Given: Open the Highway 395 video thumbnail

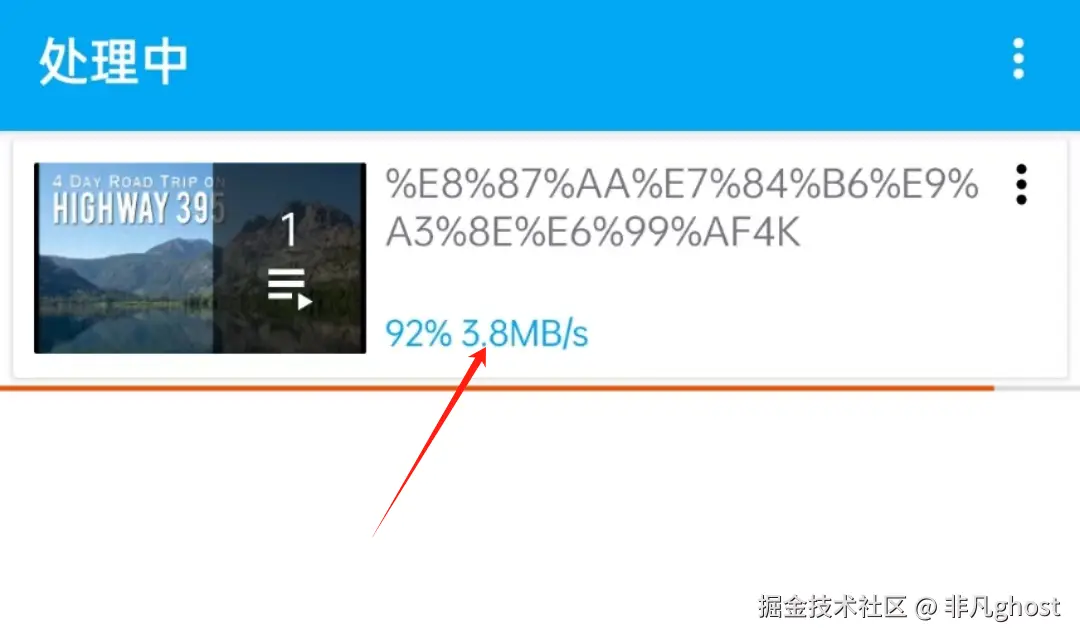Looking at the screenshot, I should 200,258.
